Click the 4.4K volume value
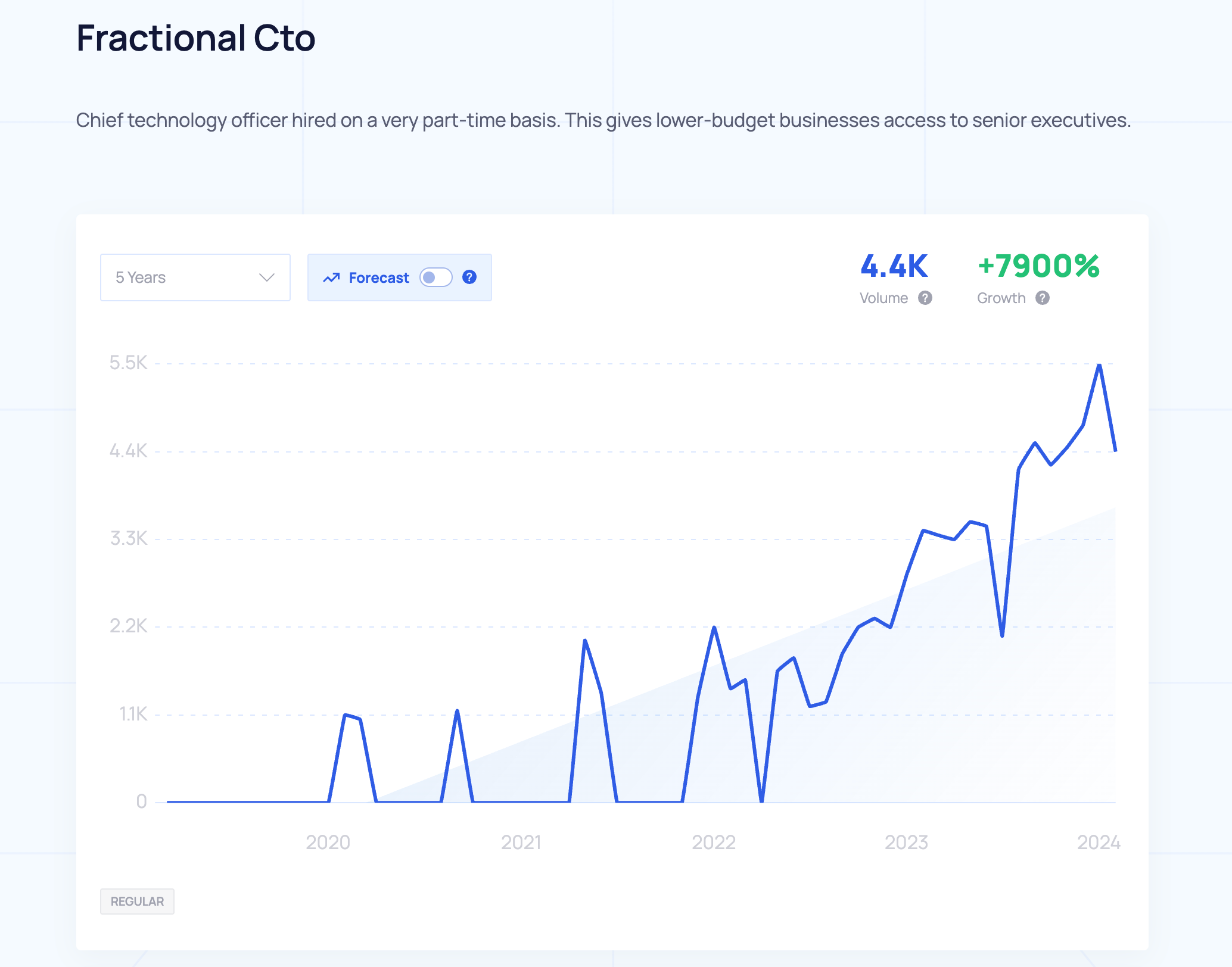 pos(894,266)
